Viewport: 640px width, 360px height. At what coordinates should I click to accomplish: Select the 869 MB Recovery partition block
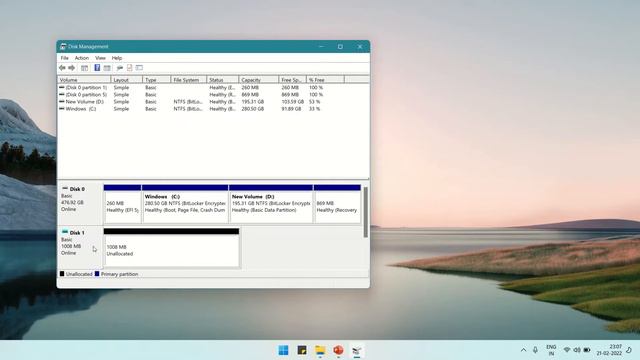[x=337, y=204]
